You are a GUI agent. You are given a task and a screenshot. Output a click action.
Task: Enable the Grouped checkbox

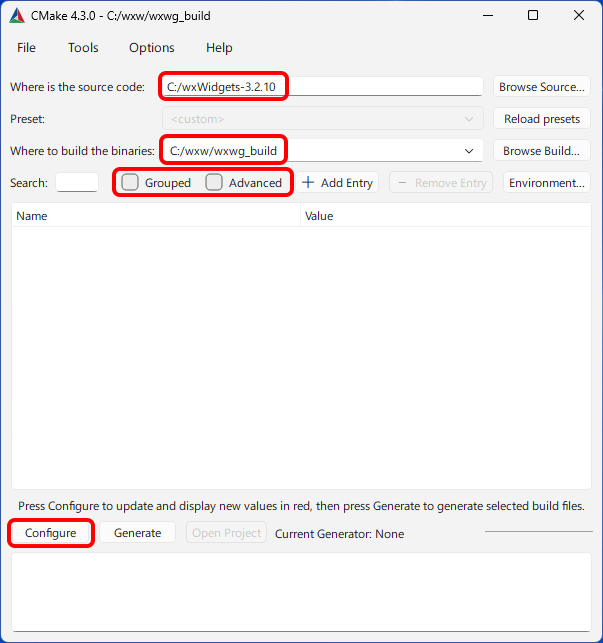156,182
